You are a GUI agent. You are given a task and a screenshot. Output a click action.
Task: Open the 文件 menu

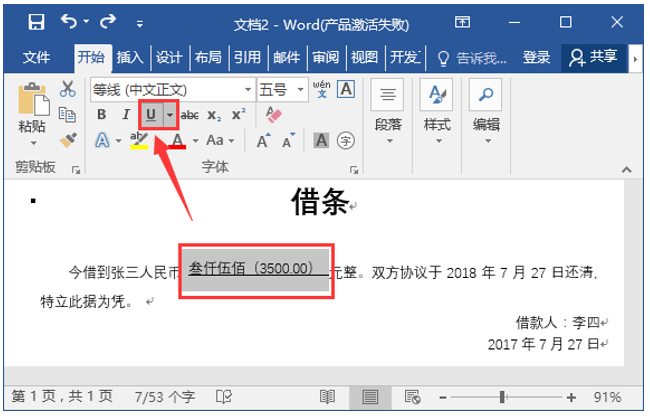(36, 57)
